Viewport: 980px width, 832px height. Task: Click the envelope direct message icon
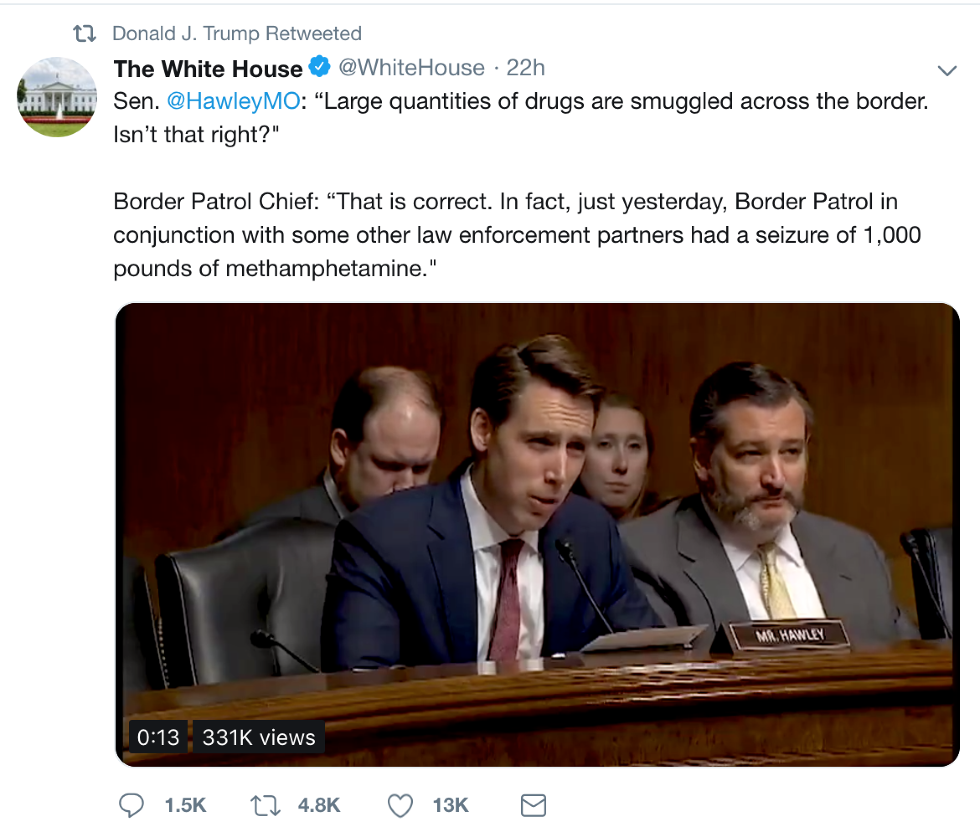tap(534, 805)
